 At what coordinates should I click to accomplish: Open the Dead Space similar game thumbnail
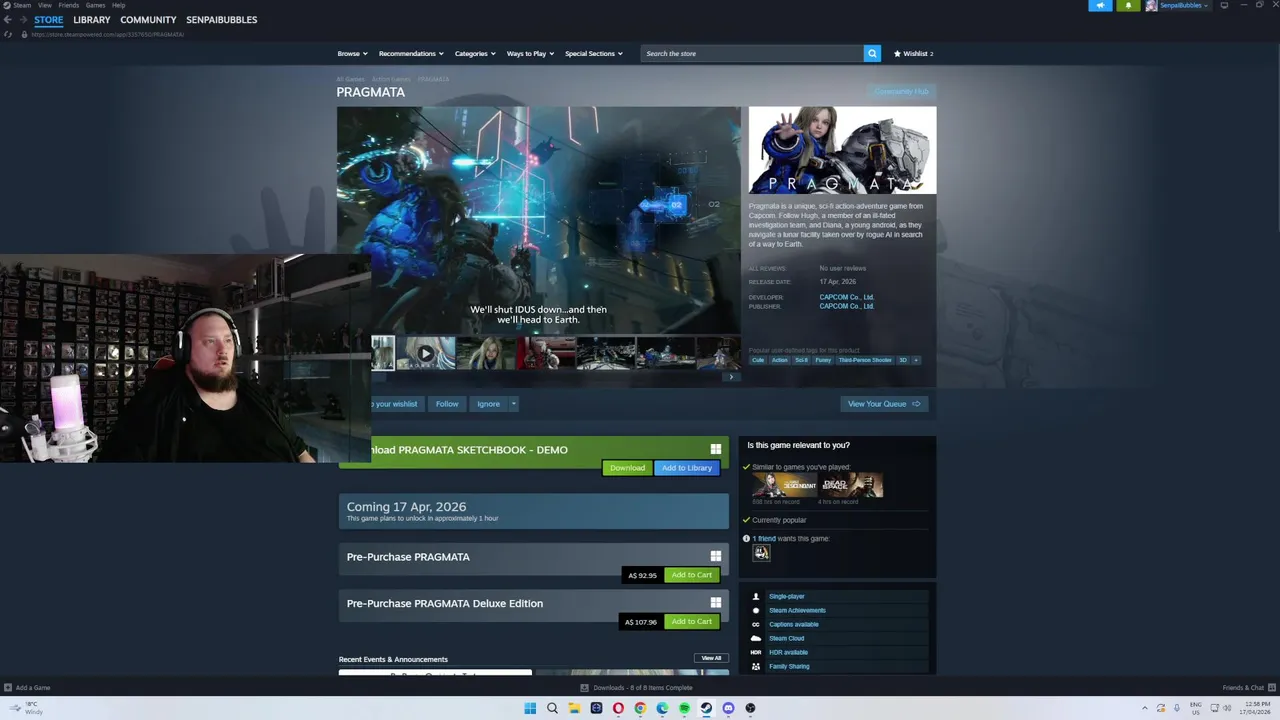(850, 485)
